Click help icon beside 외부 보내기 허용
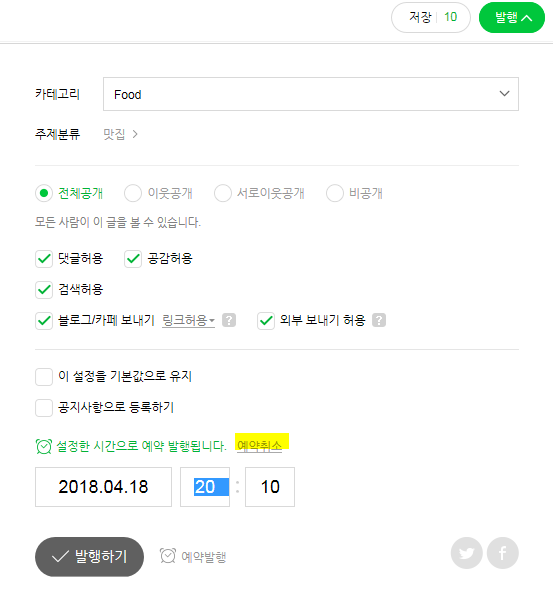Screen dimensions: 553x607 (379, 320)
